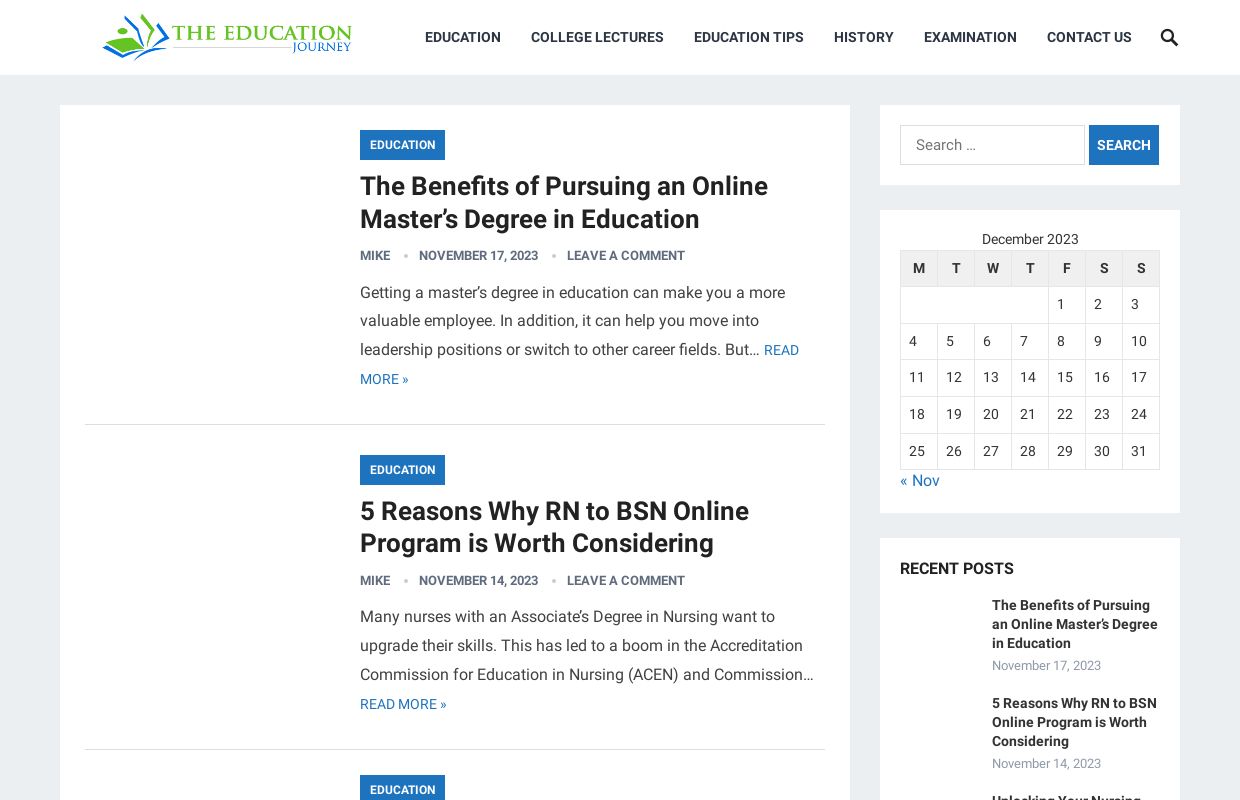Click the magnifying glass search icon in header
The height and width of the screenshot is (800, 1240).
click(x=1169, y=38)
